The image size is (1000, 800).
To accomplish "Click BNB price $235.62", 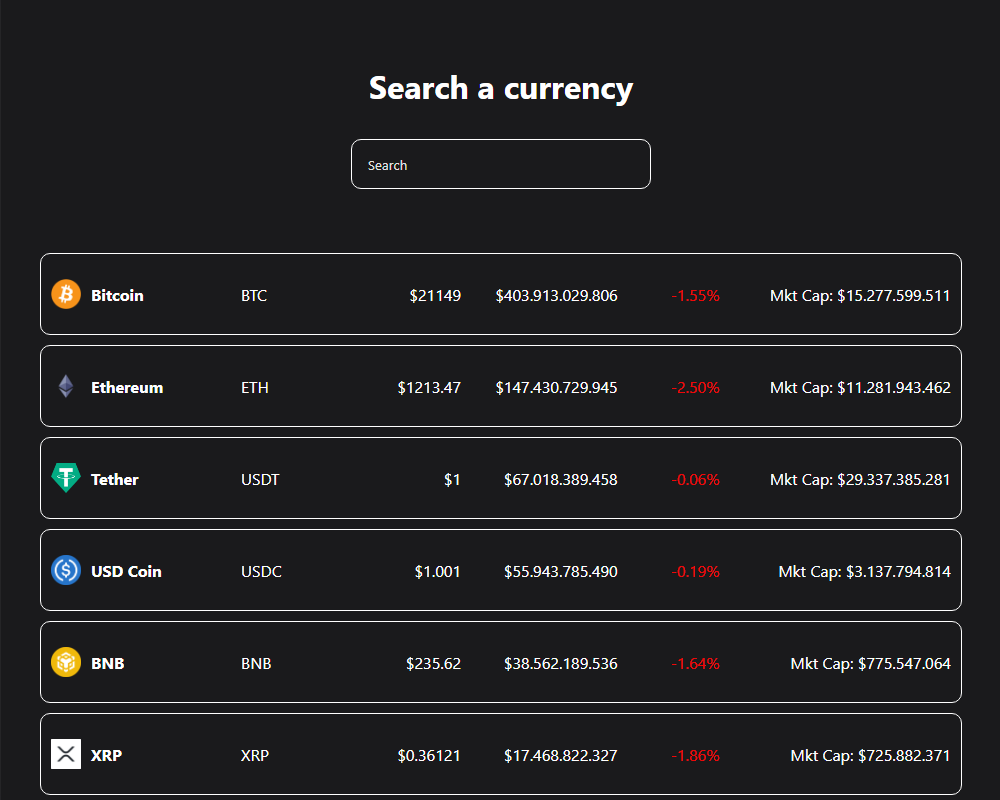I will [x=434, y=663].
